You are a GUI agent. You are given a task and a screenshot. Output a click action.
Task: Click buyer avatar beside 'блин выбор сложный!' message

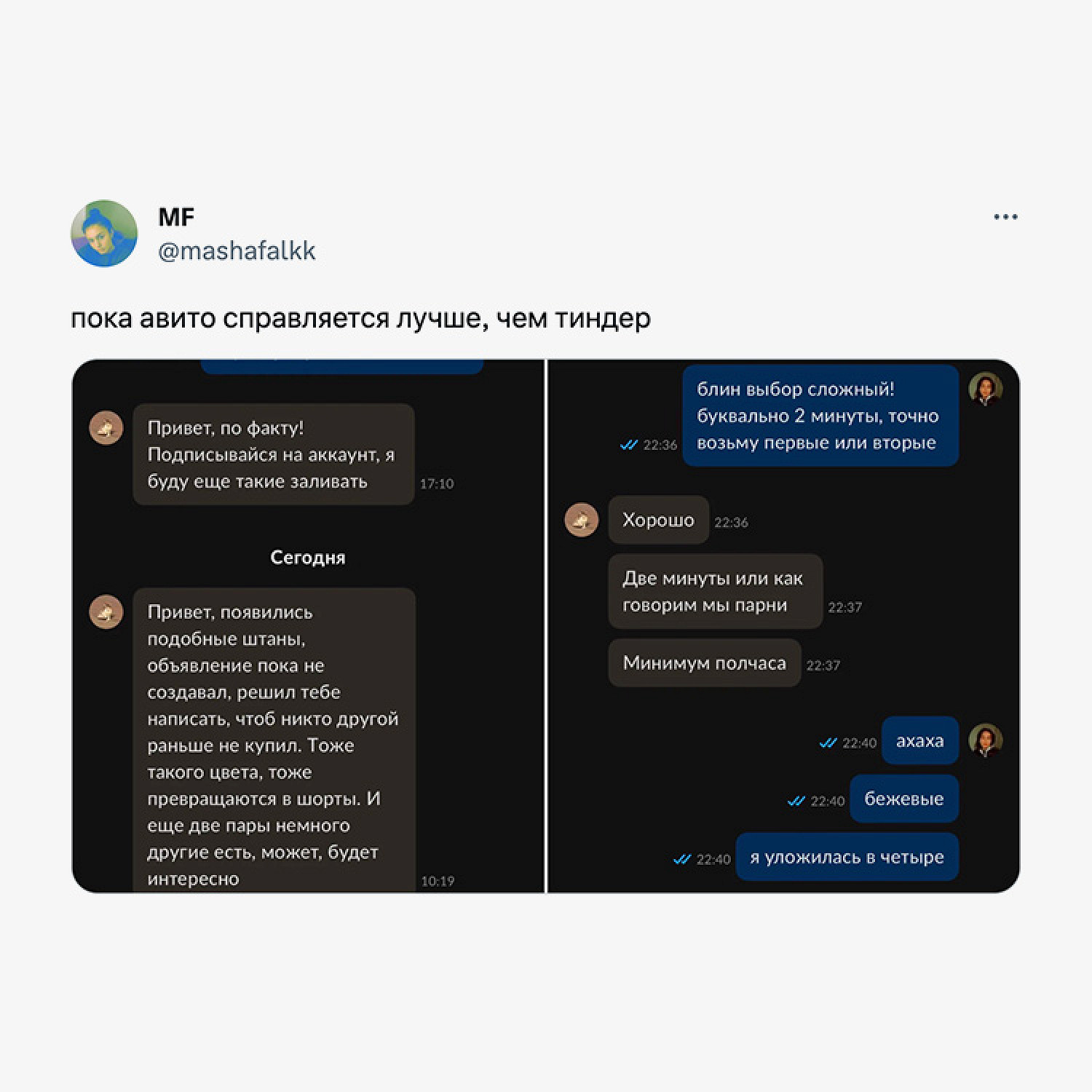[986, 389]
